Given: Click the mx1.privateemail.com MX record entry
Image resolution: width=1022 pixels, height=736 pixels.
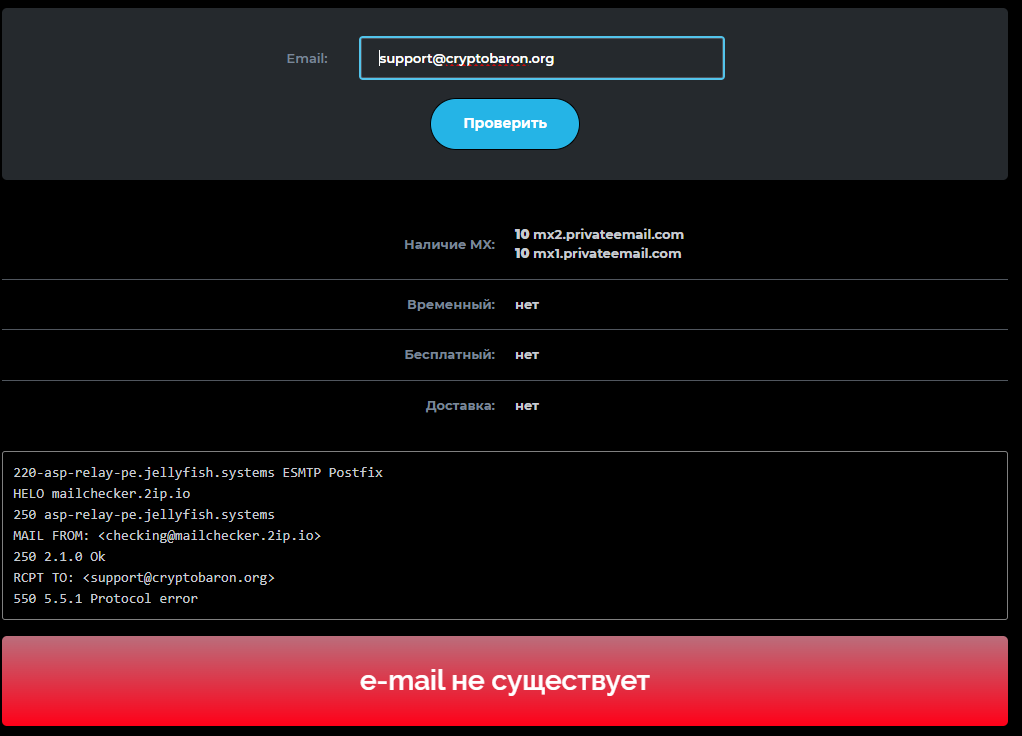Looking at the screenshot, I should coord(598,253).
